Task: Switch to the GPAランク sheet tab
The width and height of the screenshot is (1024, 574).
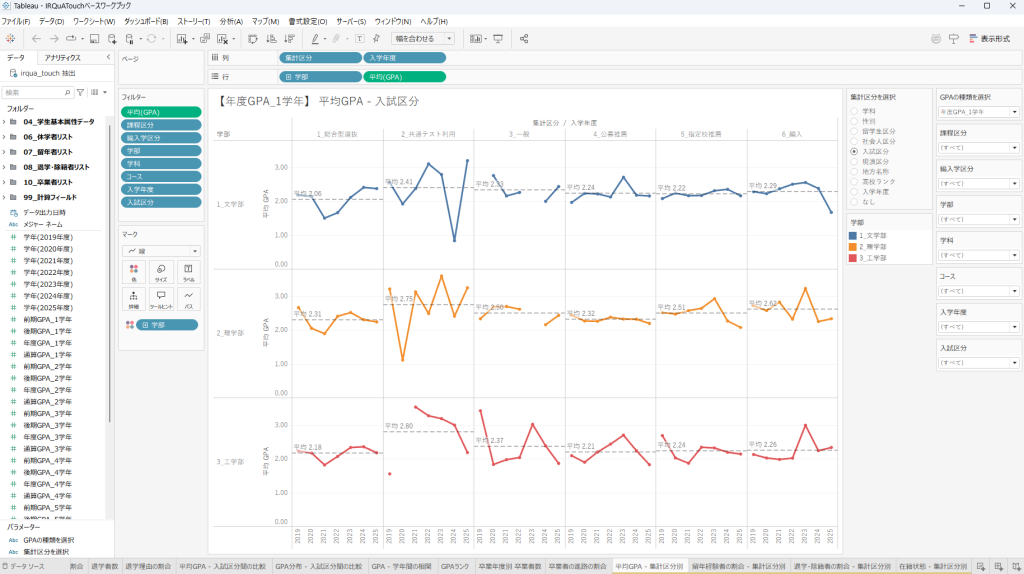Action: (455, 566)
